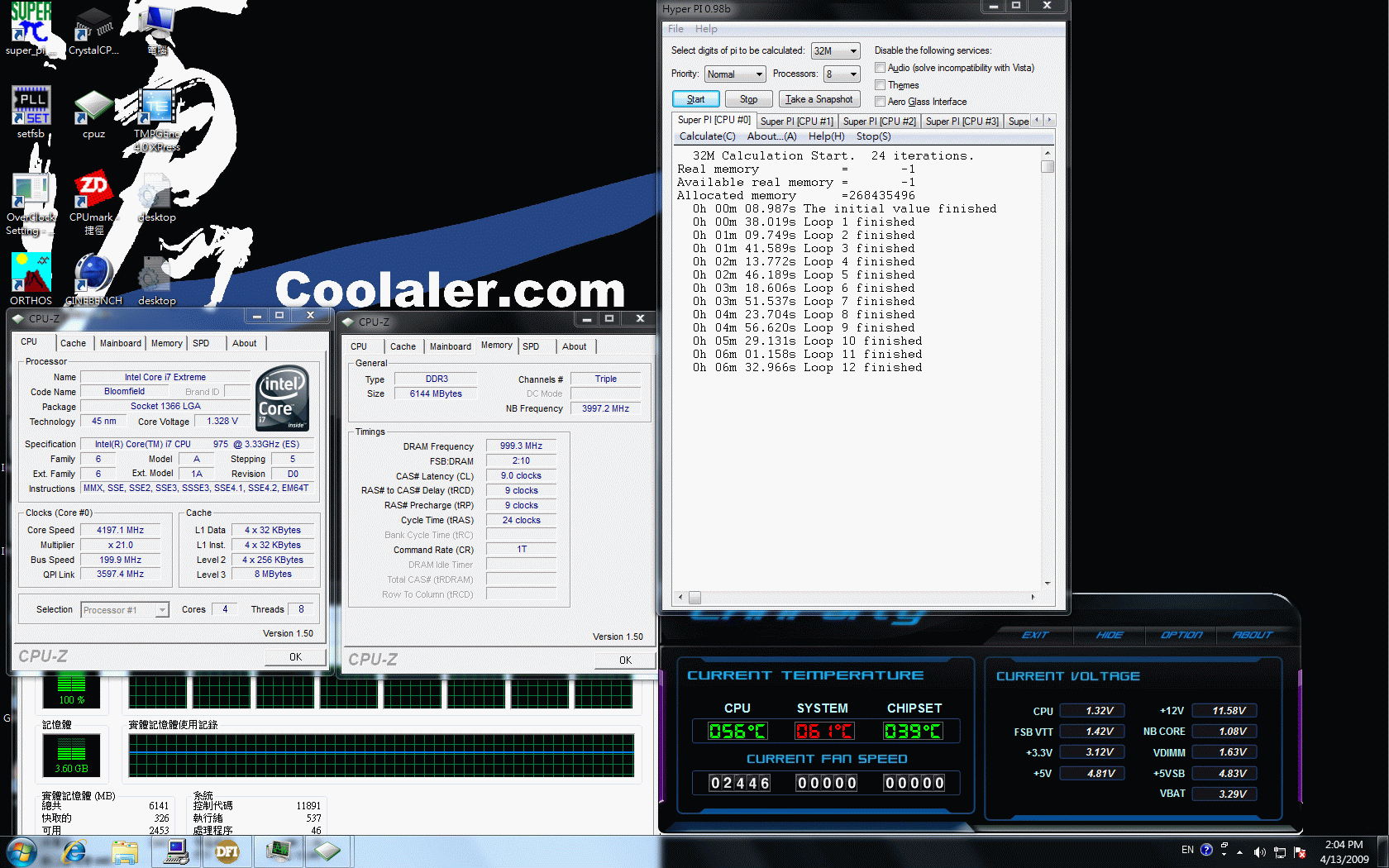Click the Stop button in Hyper PI

pos(748,99)
